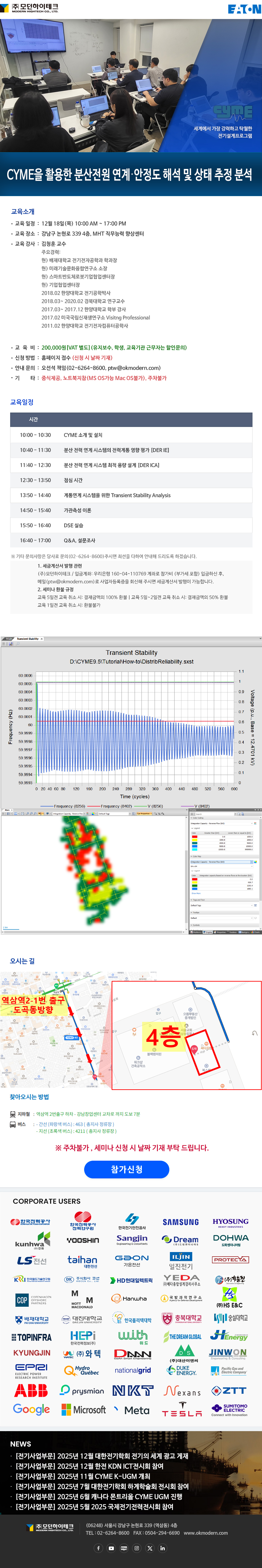Click the LinkedIn icon in the footer
The height and width of the screenshot is (1568, 262).
click(162, 1548)
